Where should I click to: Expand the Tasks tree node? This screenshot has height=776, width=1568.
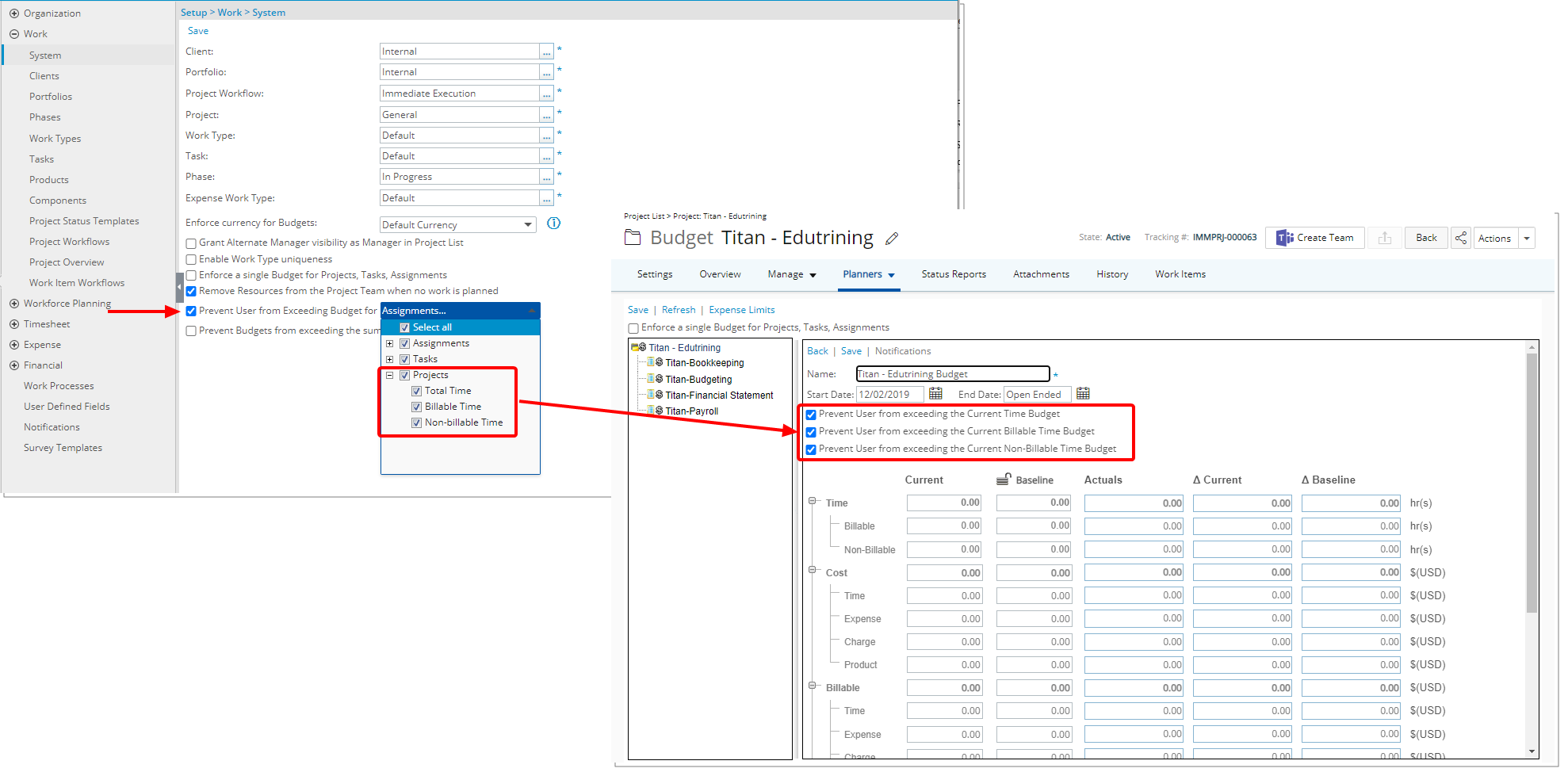click(x=389, y=360)
